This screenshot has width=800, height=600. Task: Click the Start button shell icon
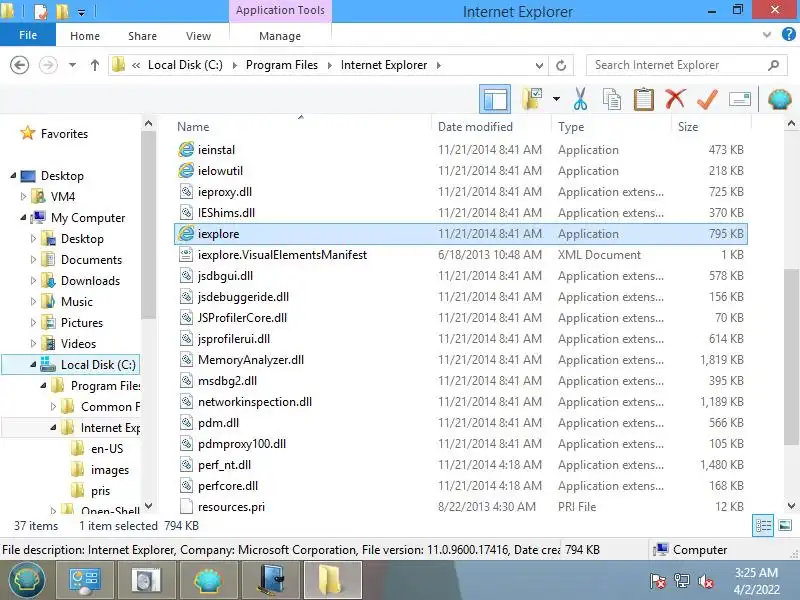click(27, 581)
